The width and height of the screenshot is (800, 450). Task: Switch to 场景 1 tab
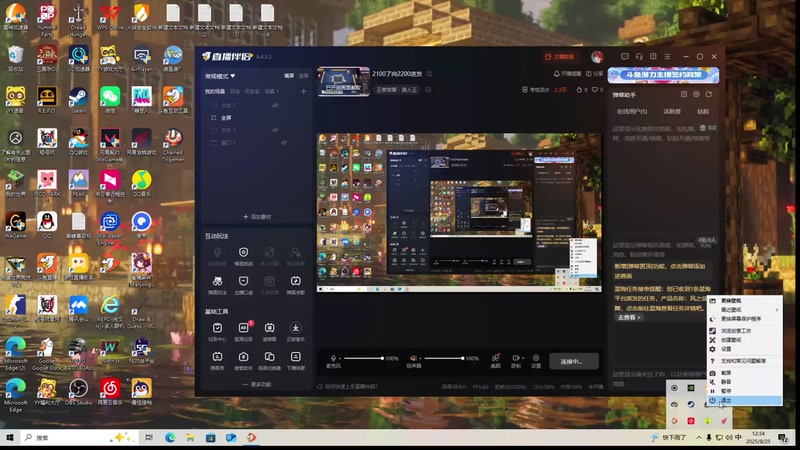(x=271, y=91)
